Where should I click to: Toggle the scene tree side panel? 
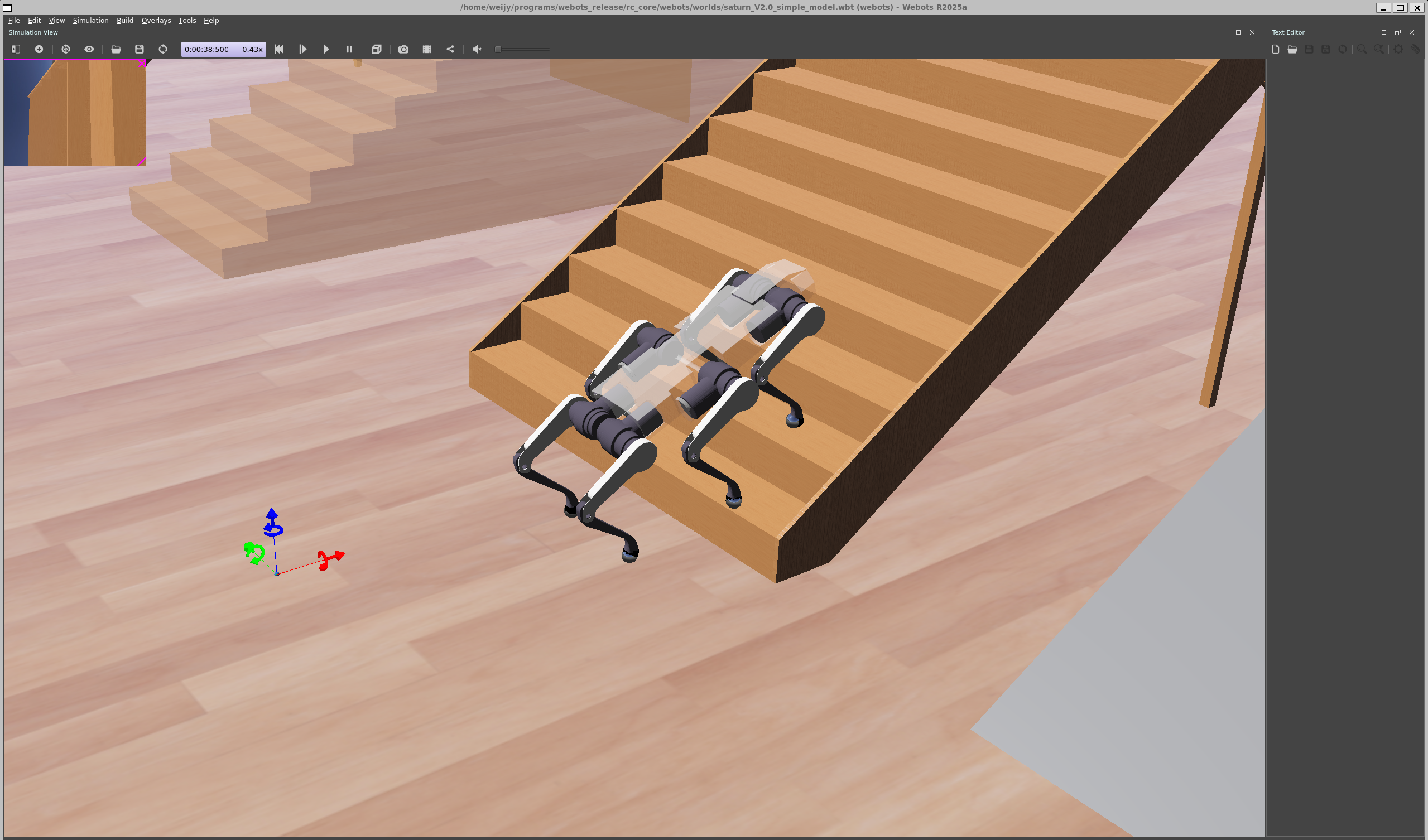point(16,49)
